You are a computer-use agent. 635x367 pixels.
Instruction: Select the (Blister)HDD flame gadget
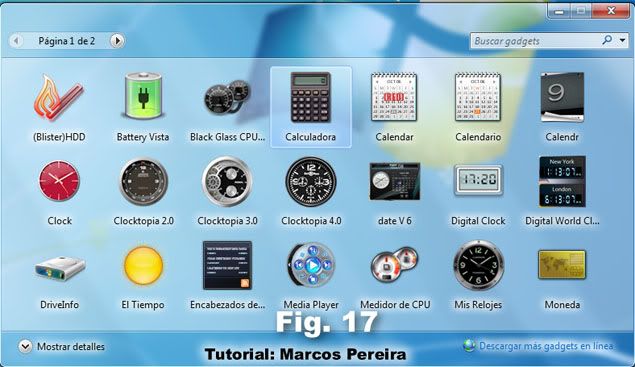[59, 98]
